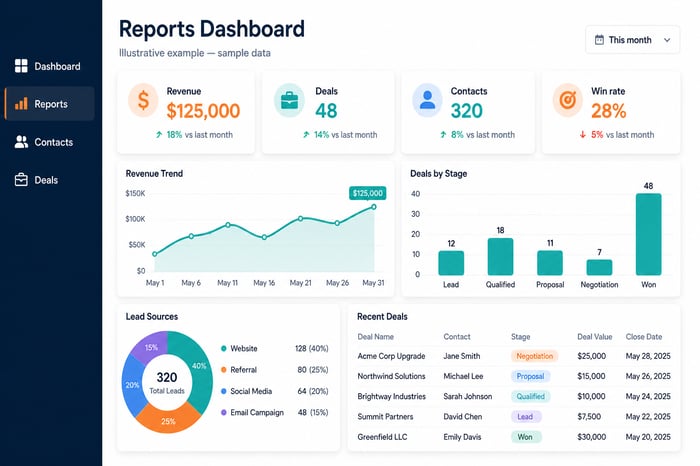
Task: Click the Stage column header
Action: point(521,337)
